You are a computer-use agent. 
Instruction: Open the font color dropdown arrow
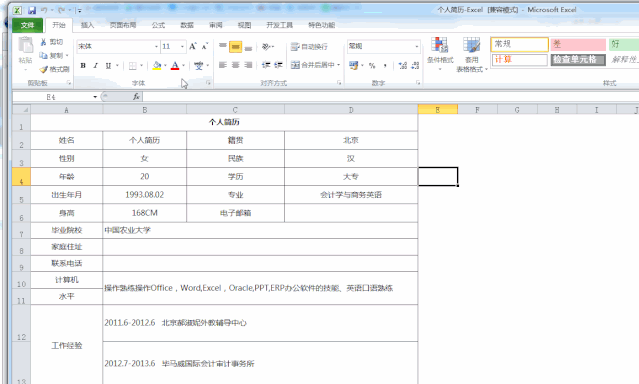(x=183, y=65)
